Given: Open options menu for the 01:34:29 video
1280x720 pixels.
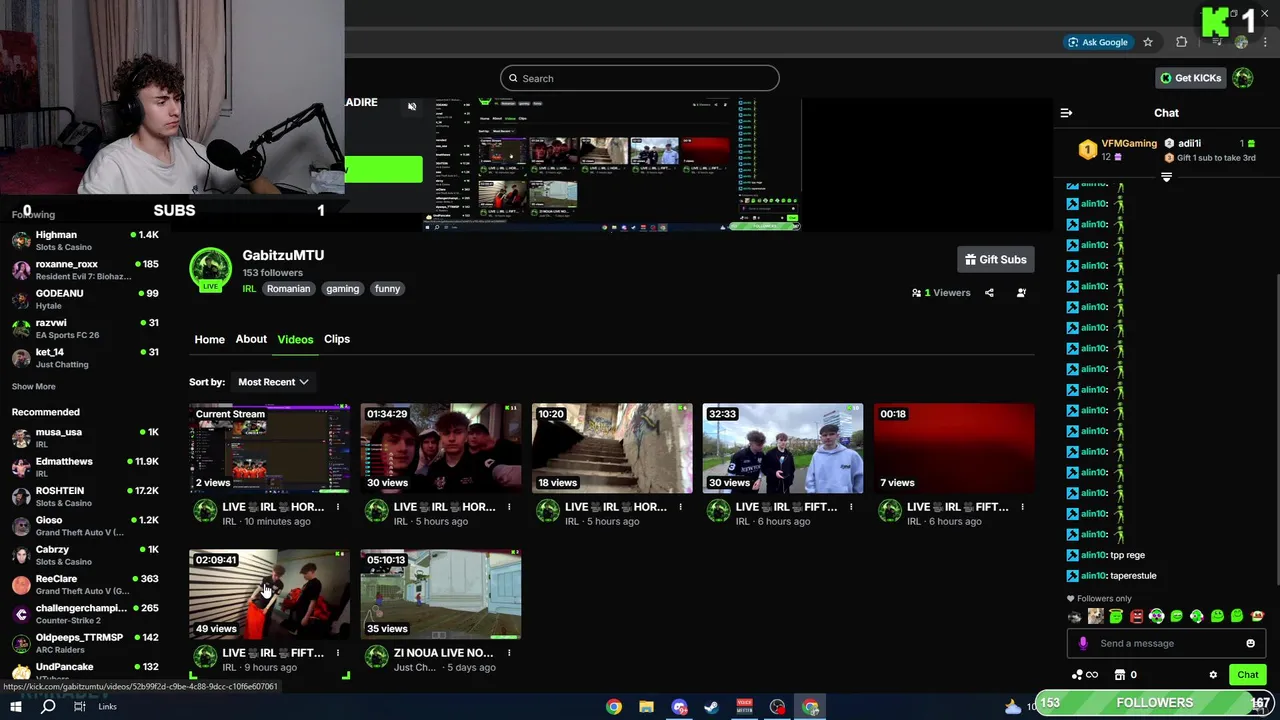Looking at the screenshot, I should click(x=509, y=507).
